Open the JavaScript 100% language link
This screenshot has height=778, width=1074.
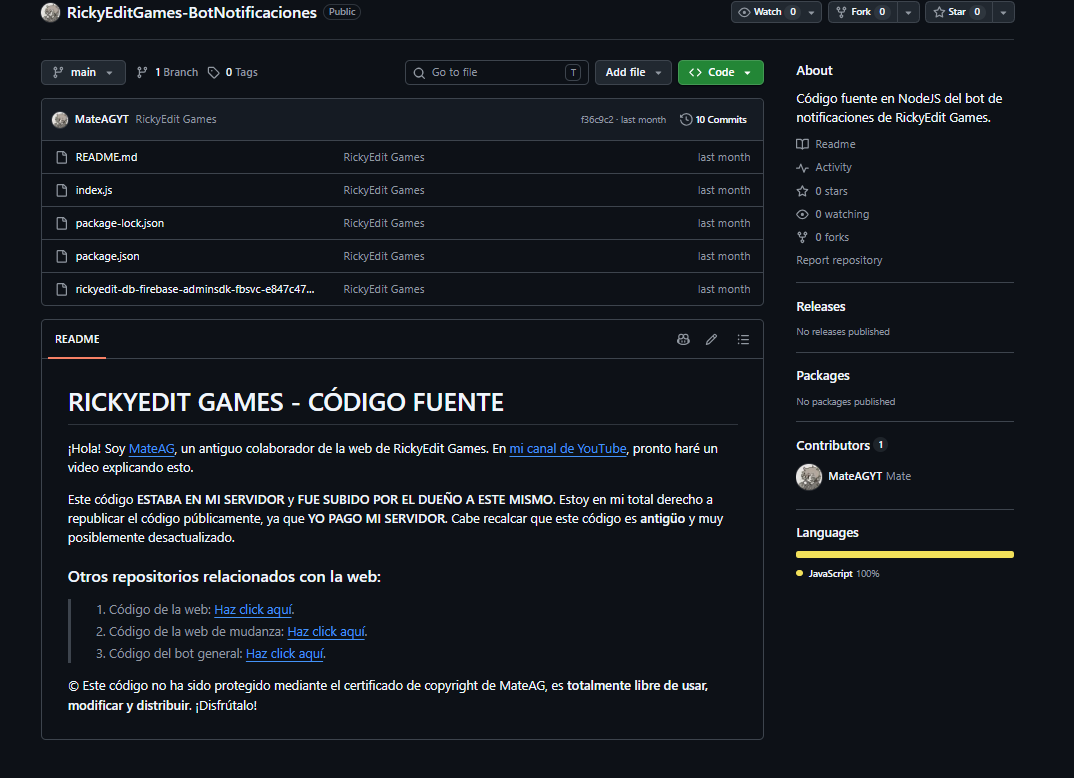838,574
